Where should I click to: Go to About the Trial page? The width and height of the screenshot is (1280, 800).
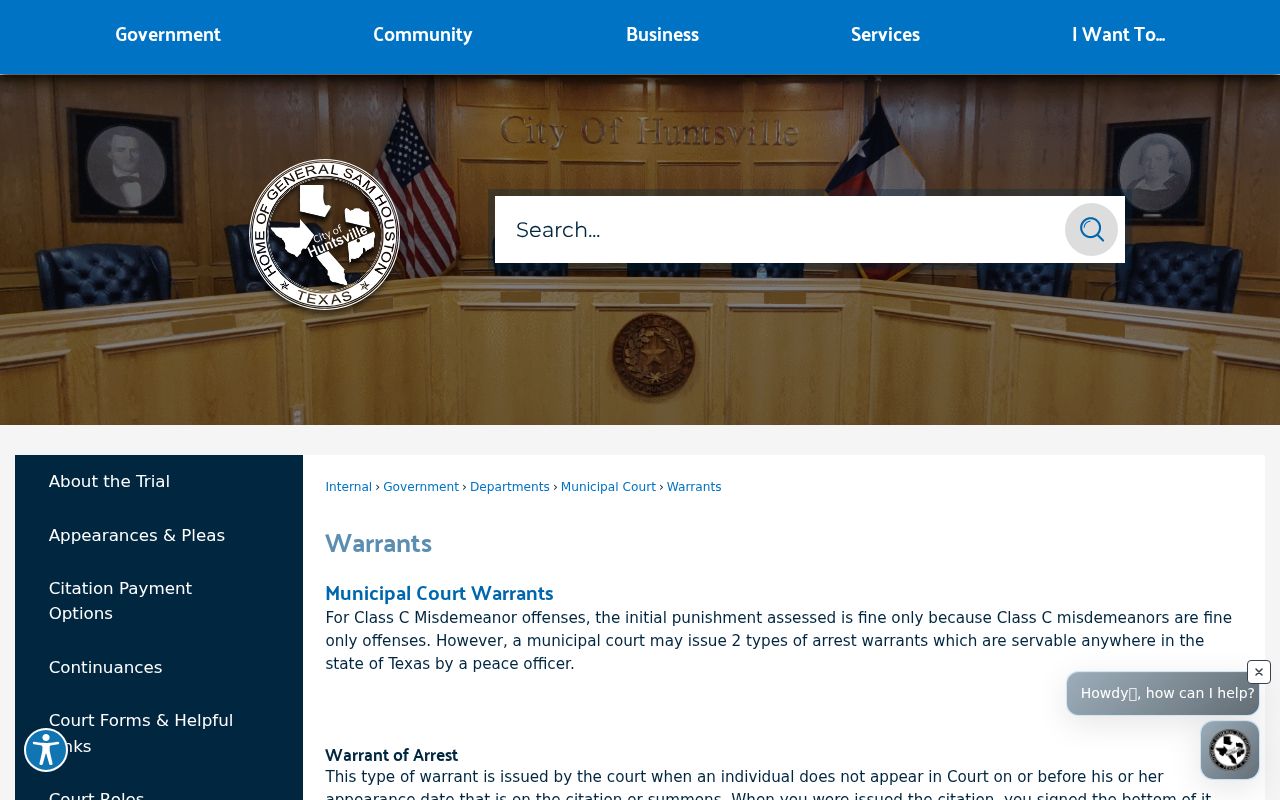pos(109,482)
